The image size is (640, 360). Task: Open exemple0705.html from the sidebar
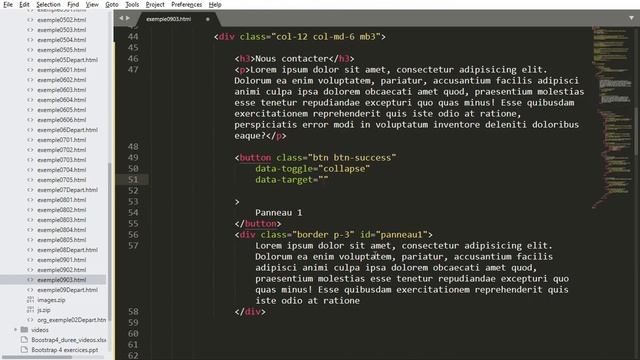[62, 180]
